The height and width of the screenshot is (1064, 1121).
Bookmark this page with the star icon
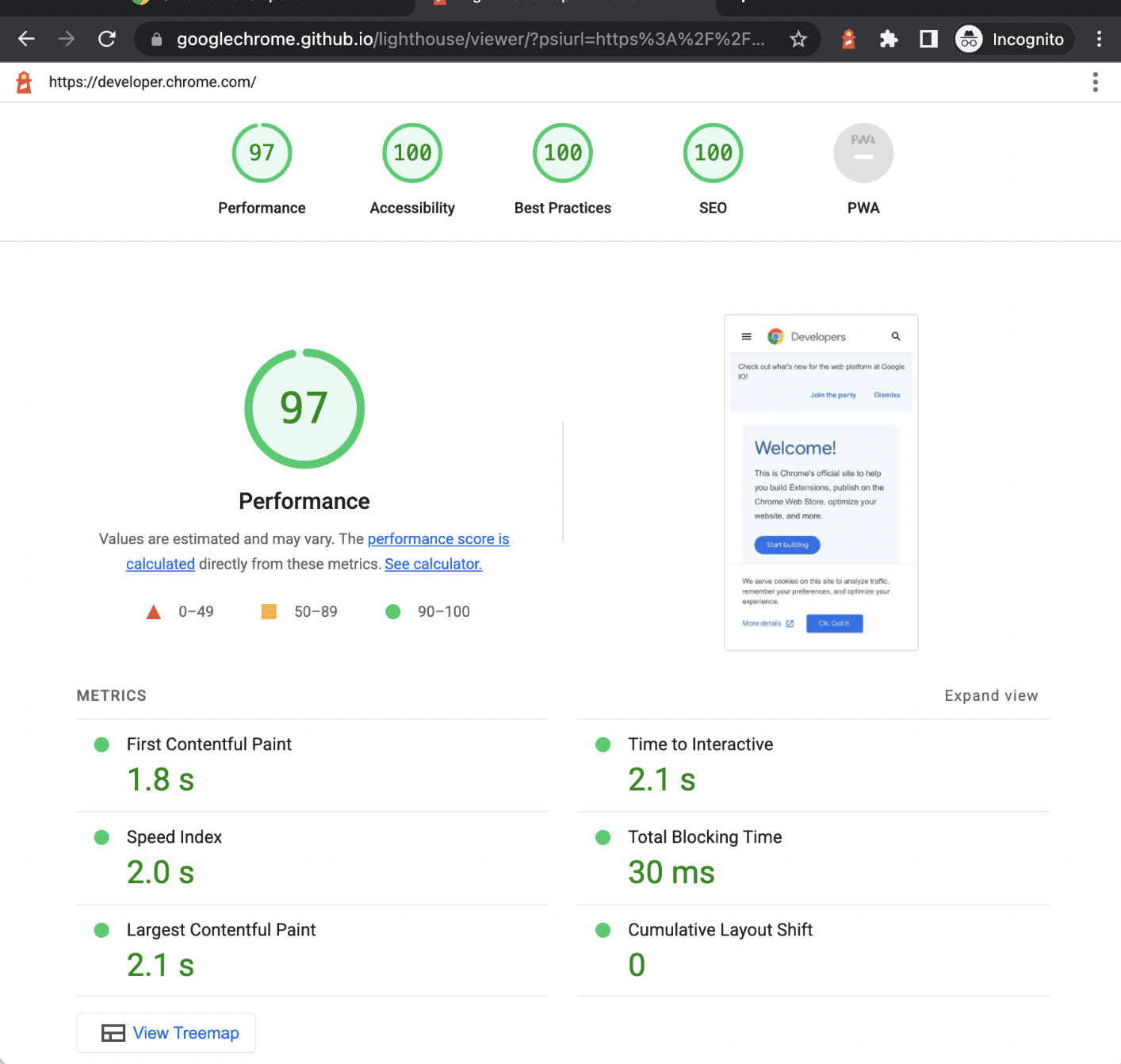tap(798, 39)
